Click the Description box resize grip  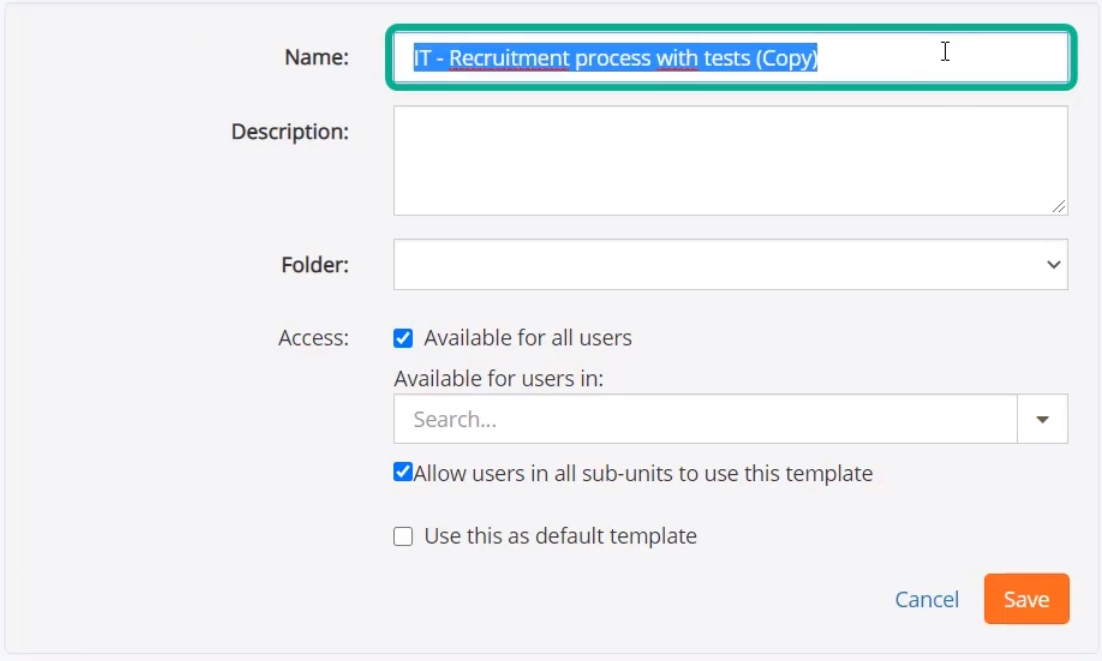(x=1058, y=207)
